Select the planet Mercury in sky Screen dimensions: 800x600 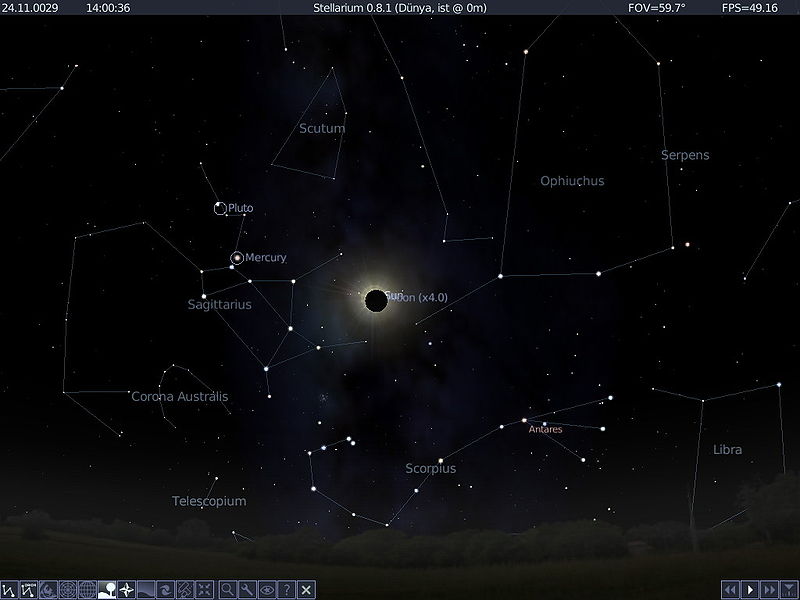coord(237,258)
